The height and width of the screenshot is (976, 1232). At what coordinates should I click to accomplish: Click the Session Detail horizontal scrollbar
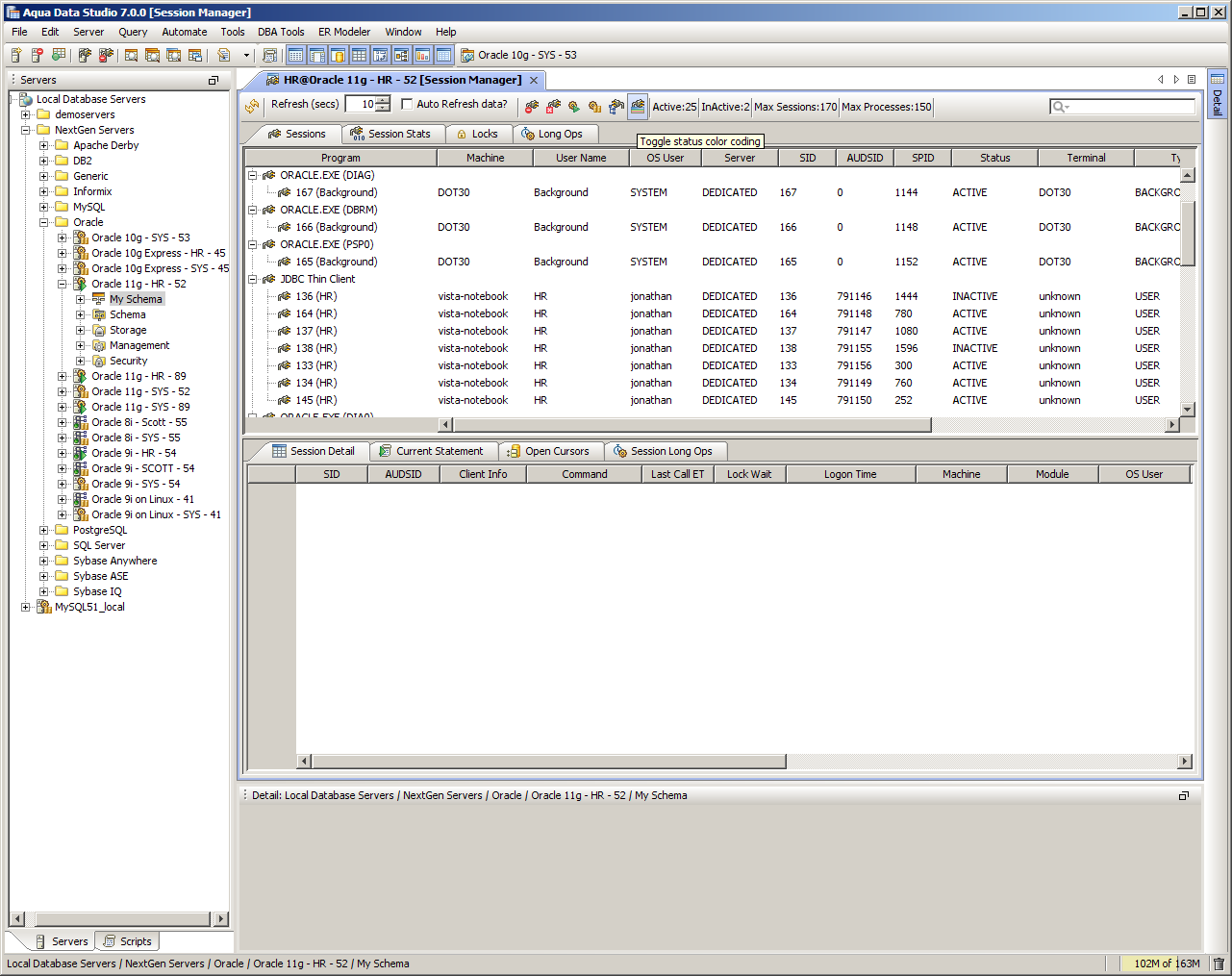[x=548, y=762]
